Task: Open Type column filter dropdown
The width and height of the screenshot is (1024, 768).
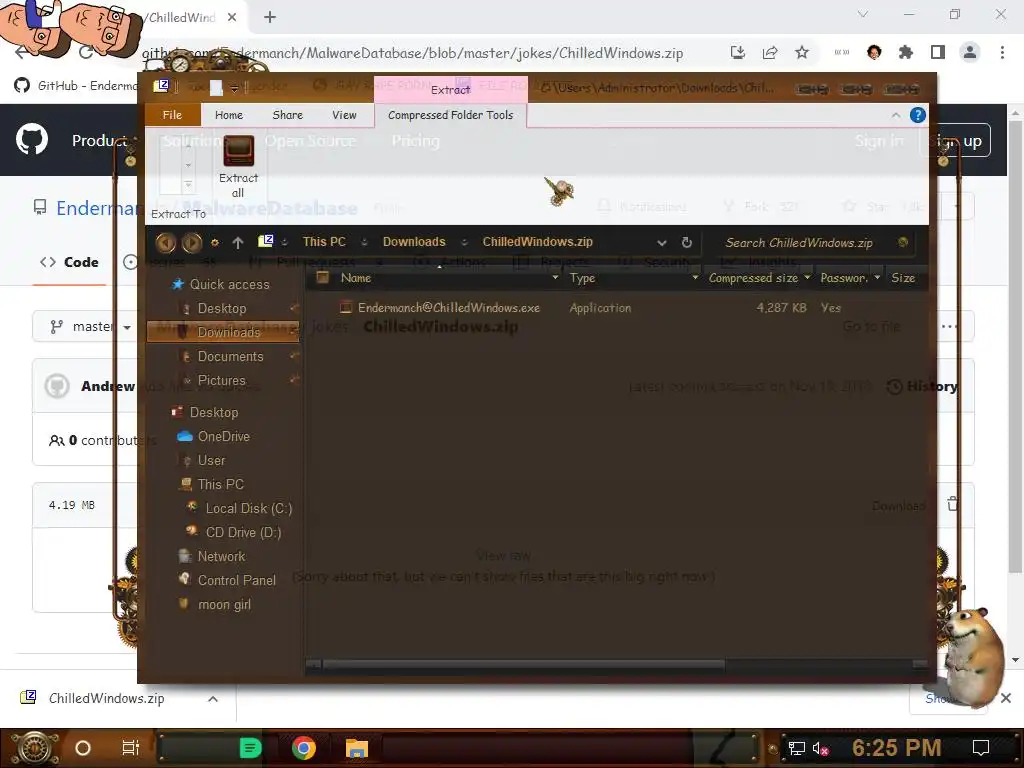Action: [695, 278]
